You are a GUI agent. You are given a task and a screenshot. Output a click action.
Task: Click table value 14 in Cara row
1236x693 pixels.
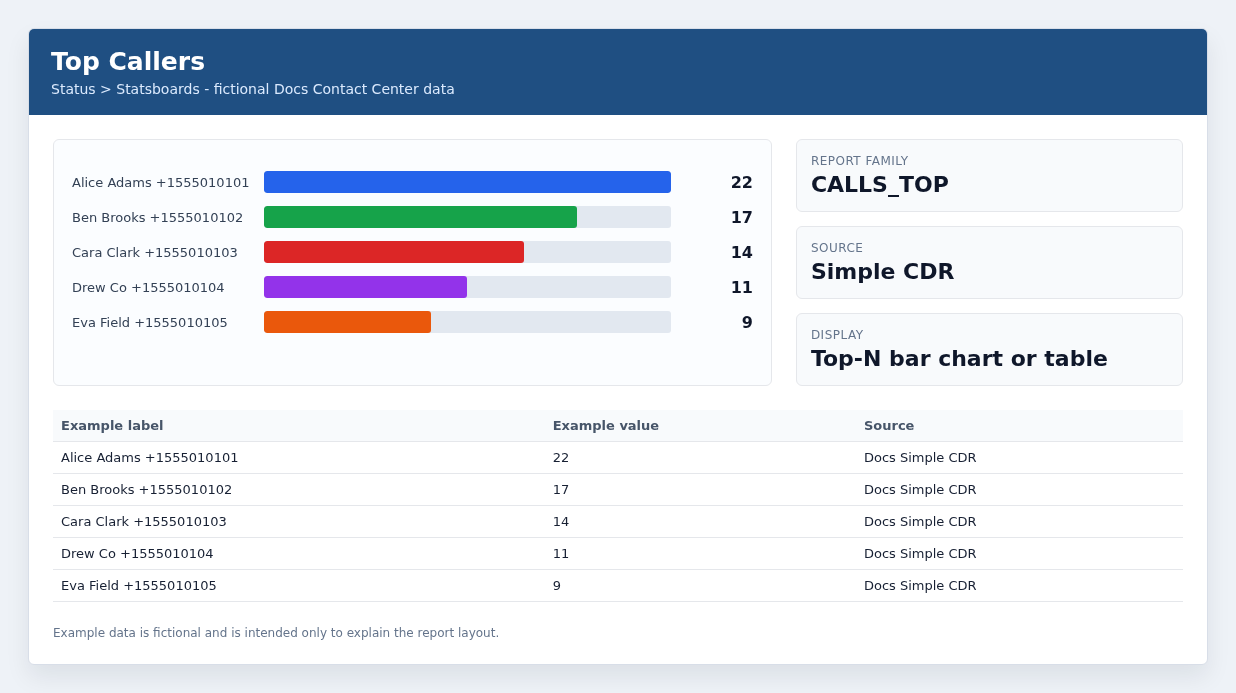(561, 521)
